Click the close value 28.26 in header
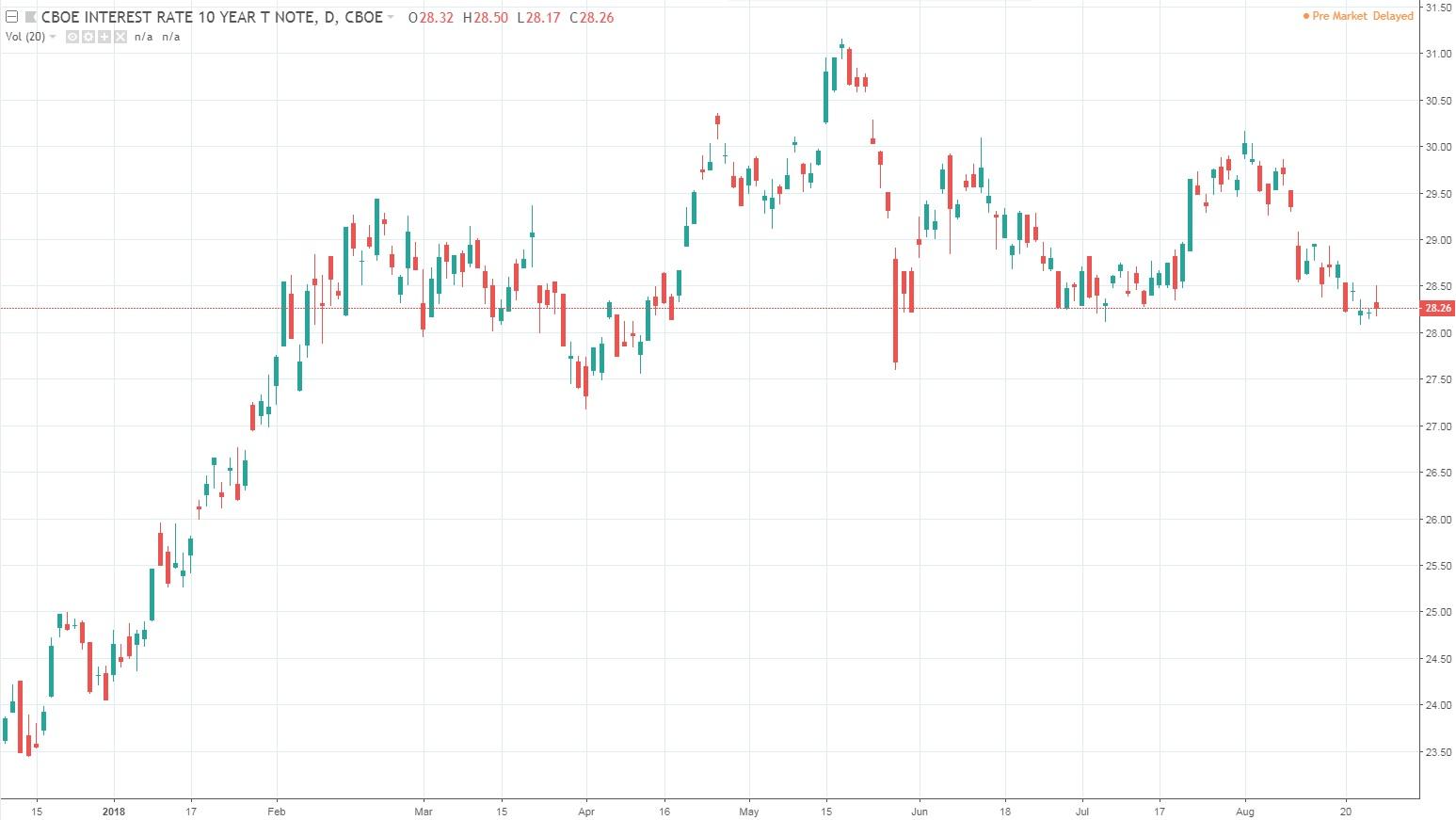This screenshot has height=820, width=1456. (x=595, y=17)
